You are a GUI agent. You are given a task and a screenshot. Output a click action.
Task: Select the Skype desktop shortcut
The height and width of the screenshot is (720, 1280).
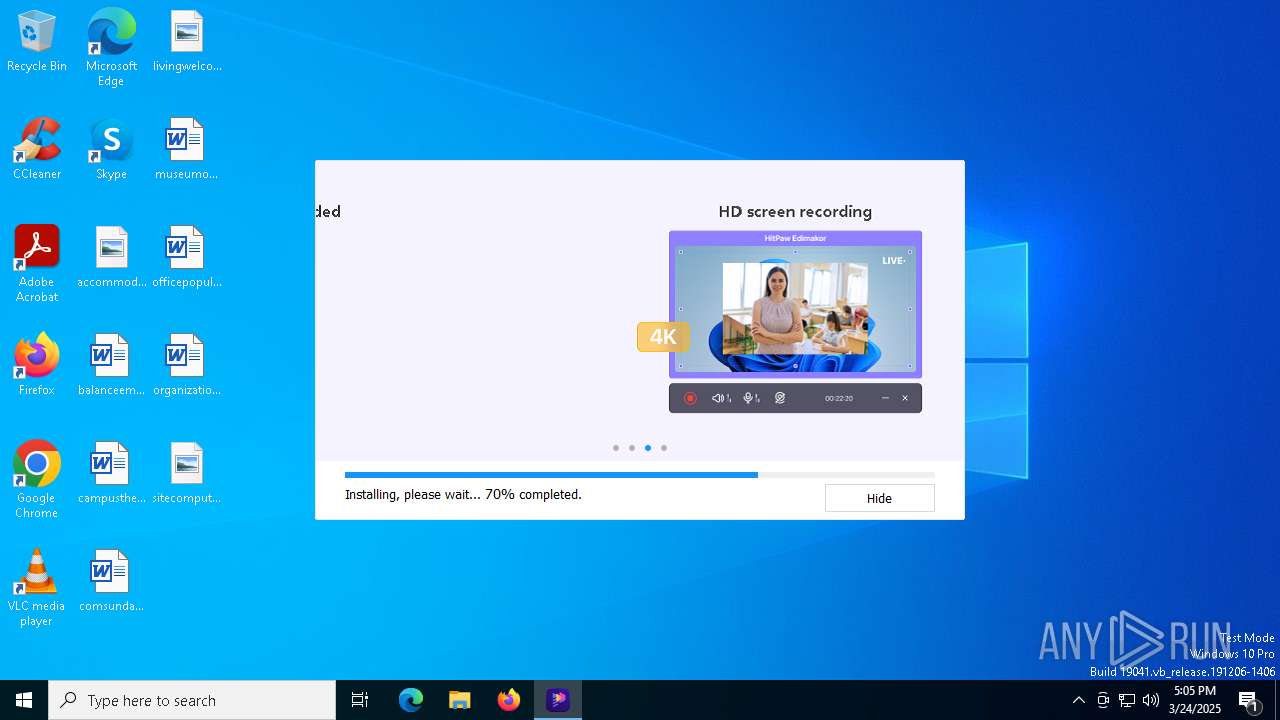pos(111,150)
